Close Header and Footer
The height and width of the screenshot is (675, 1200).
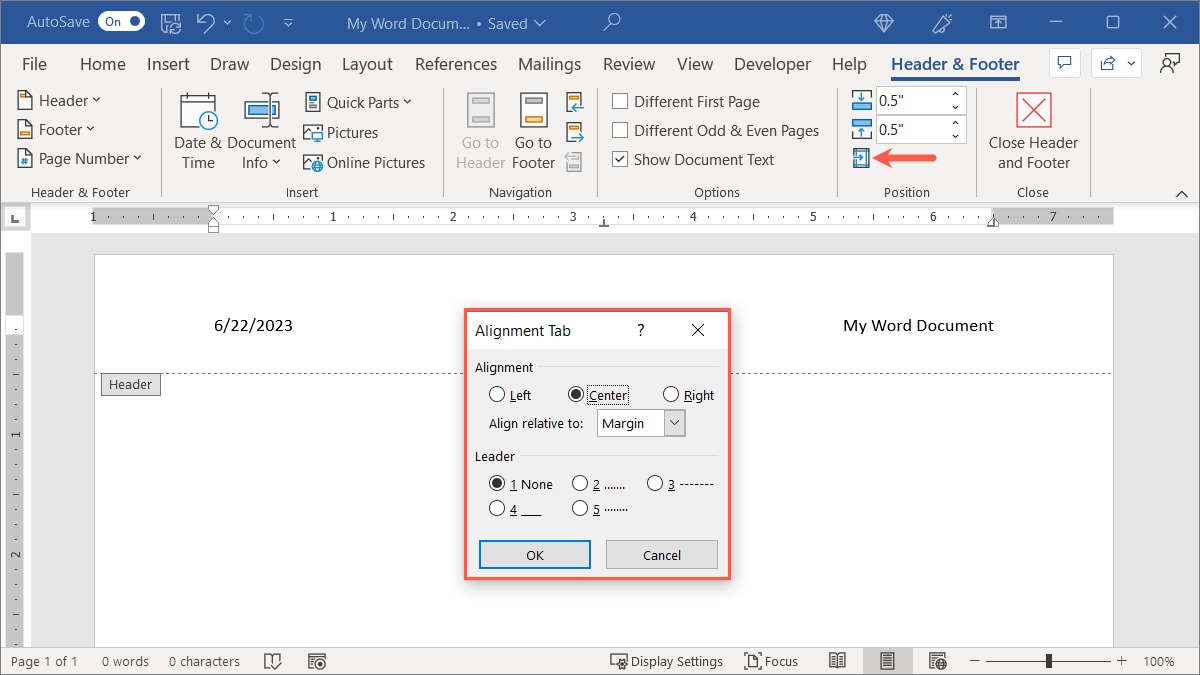pos(1032,128)
